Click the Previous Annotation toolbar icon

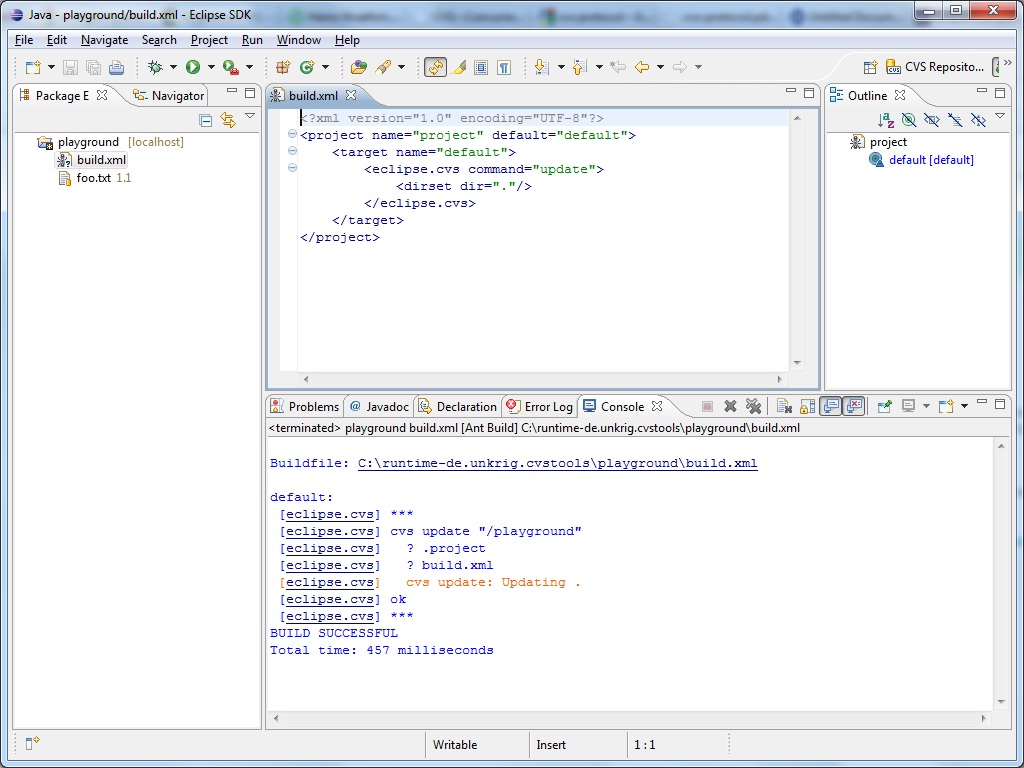pos(579,67)
